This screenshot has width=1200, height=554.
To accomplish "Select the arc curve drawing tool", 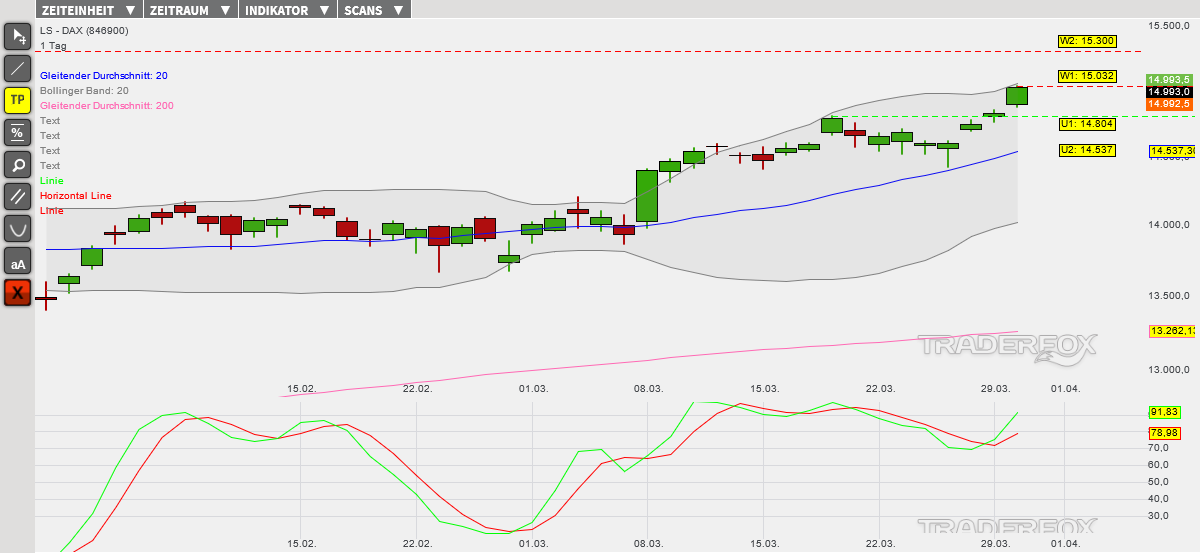I will point(18,228).
